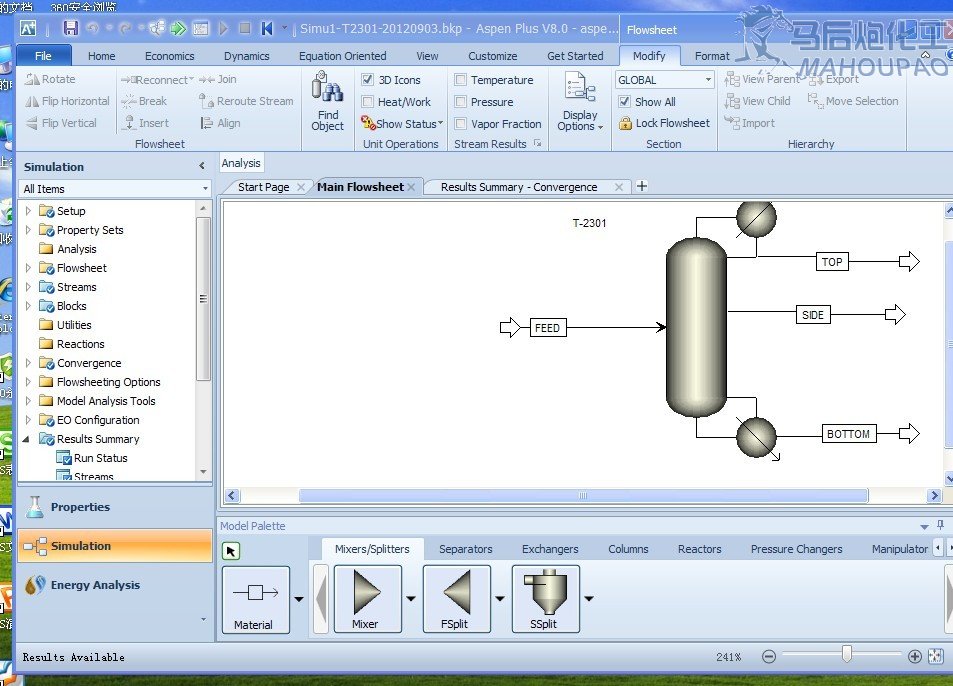Screen dimensions: 953x686
Task: Pin the Model Palette panel
Action: [940, 525]
